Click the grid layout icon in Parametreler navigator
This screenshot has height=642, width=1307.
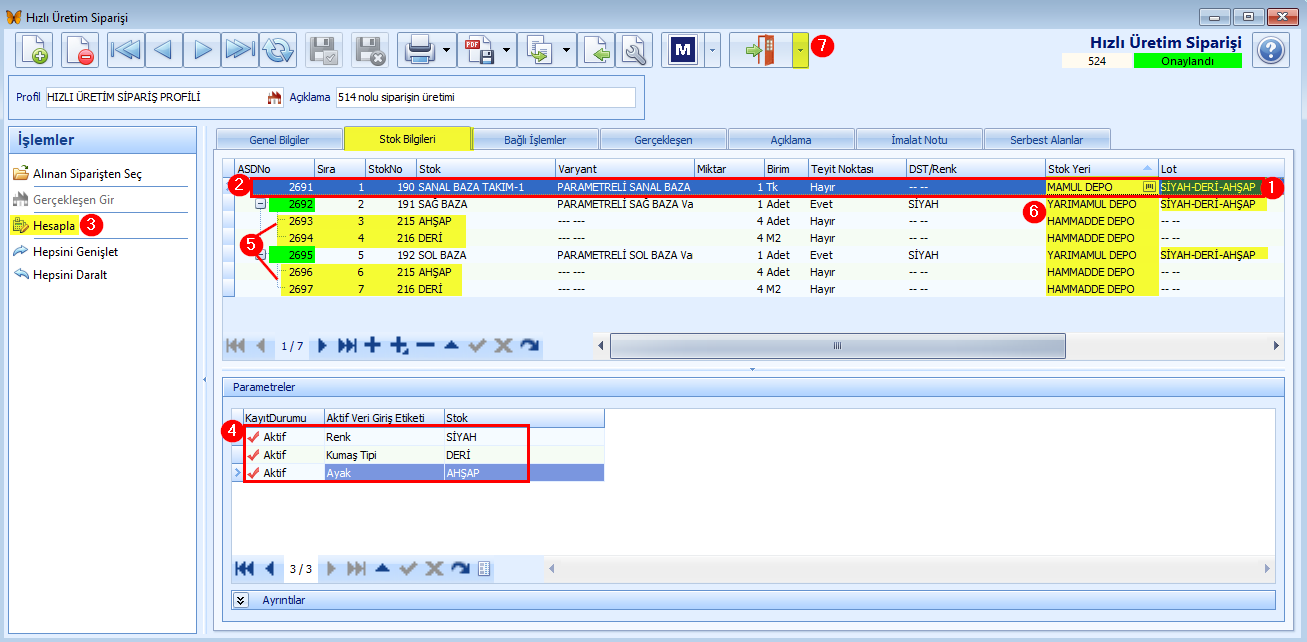tap(484, 568)
